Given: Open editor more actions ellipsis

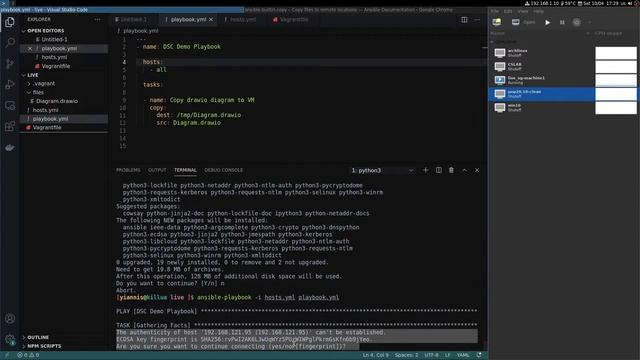Looking at the screenshot, I should tap(477, 20).
